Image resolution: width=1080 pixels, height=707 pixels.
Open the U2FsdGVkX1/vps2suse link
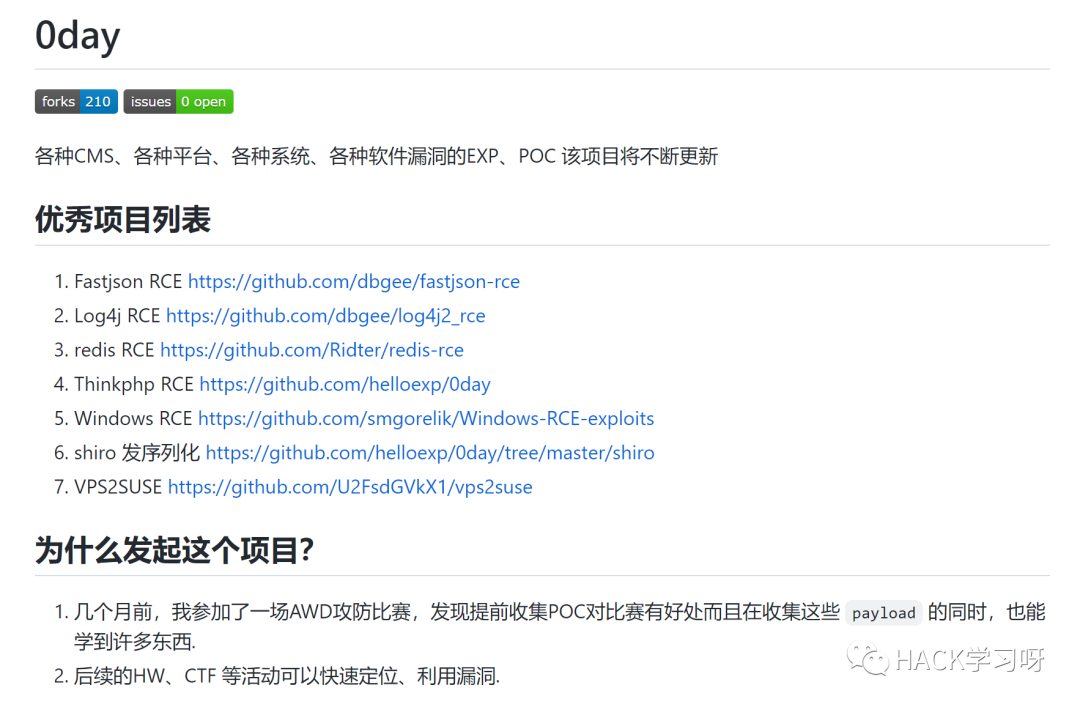(351, 487)
